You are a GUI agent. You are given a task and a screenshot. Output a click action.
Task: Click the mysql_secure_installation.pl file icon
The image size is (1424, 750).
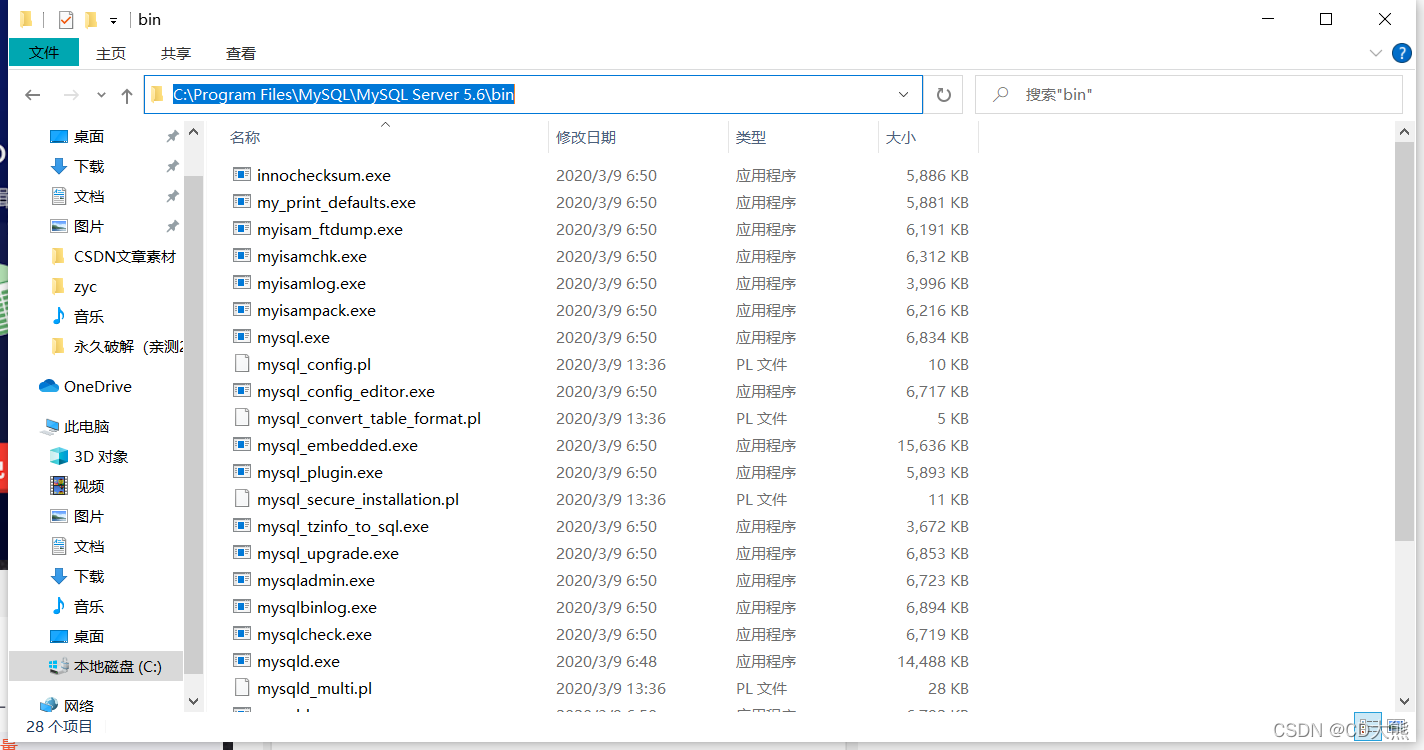coord(241,499)
